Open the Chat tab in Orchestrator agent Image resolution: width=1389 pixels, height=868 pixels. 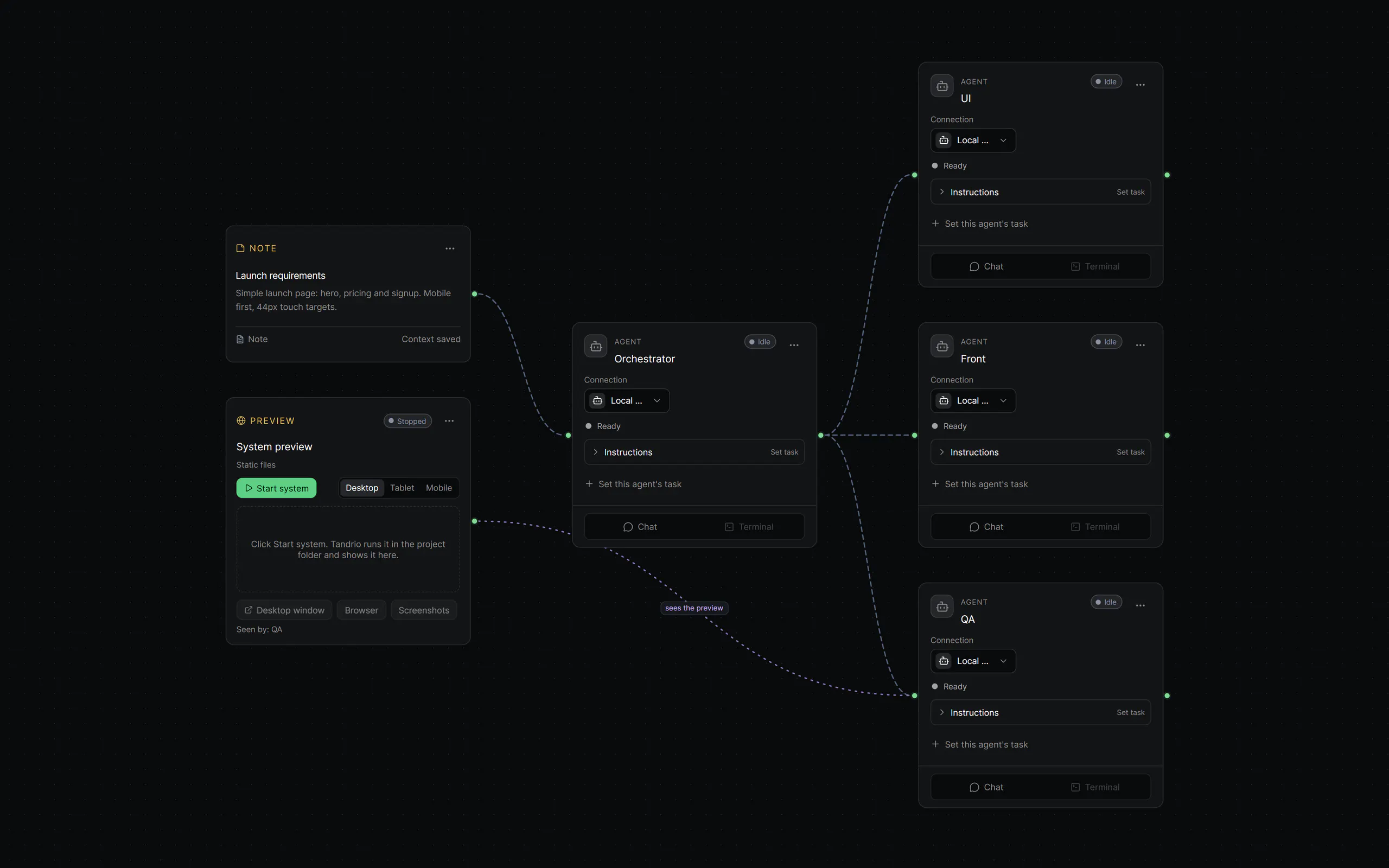click(640, 527)
